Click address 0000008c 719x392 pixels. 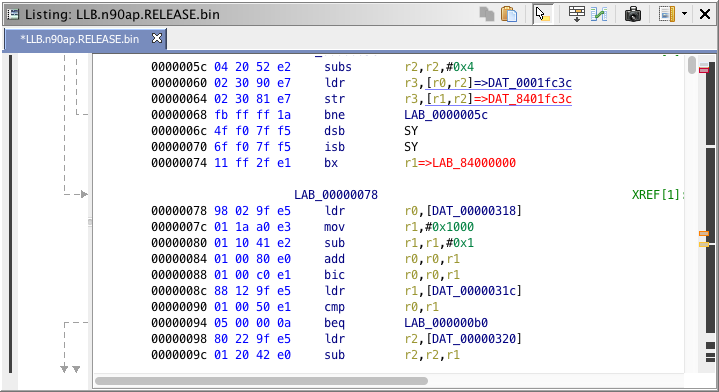coord(179,291)
